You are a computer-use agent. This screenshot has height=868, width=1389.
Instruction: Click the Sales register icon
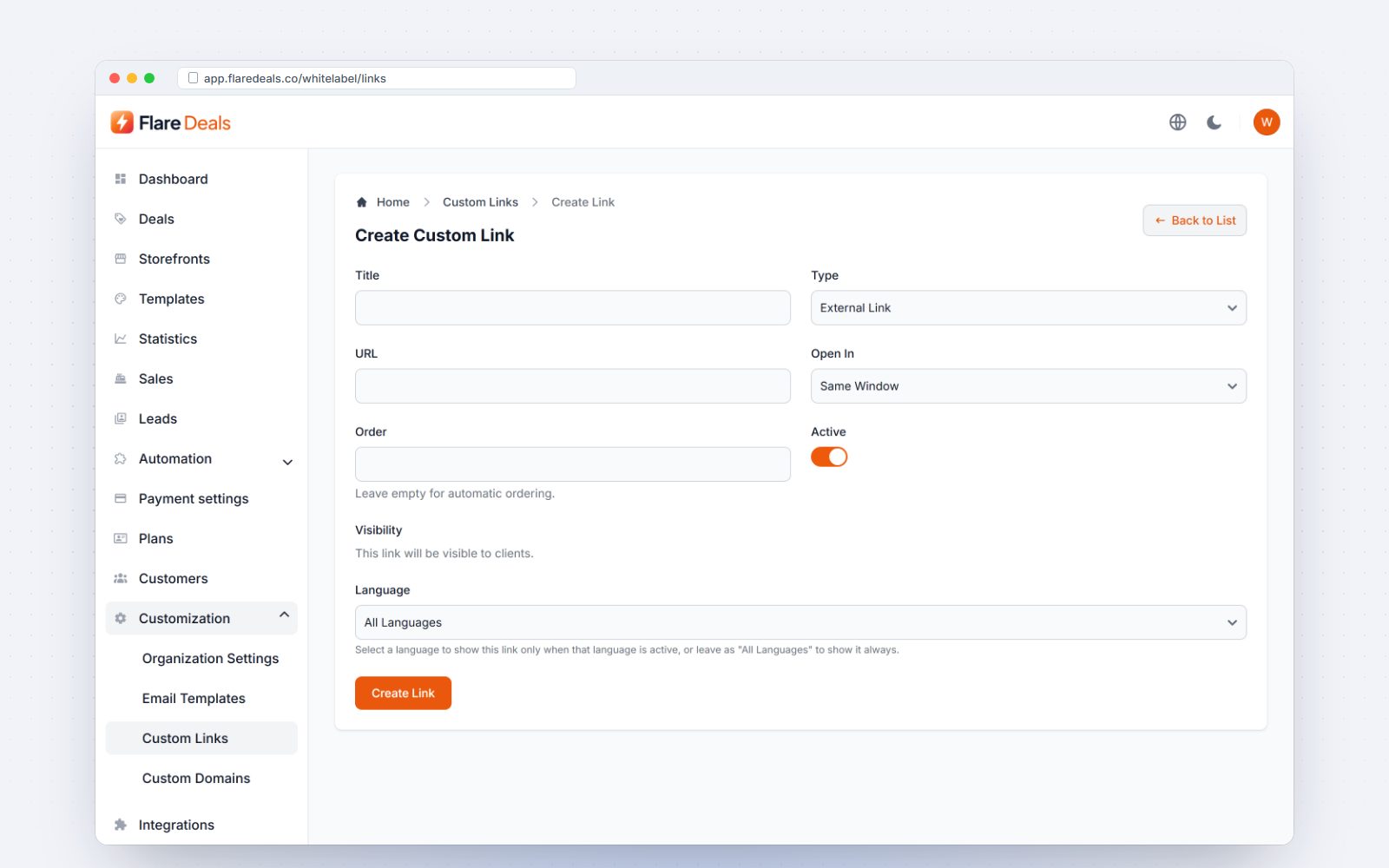[x=121, y=378]
